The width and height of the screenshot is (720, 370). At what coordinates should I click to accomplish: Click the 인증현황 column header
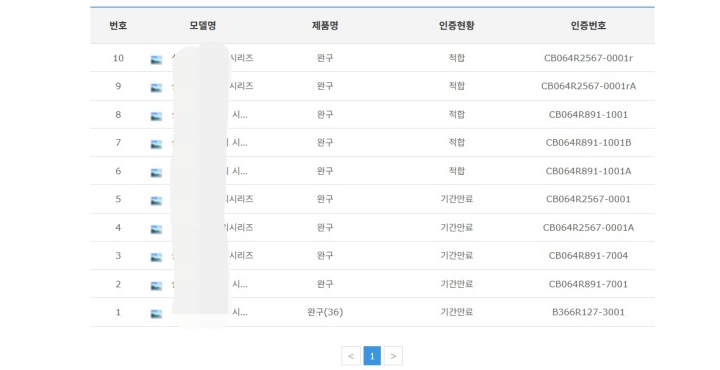pos(456,26)
